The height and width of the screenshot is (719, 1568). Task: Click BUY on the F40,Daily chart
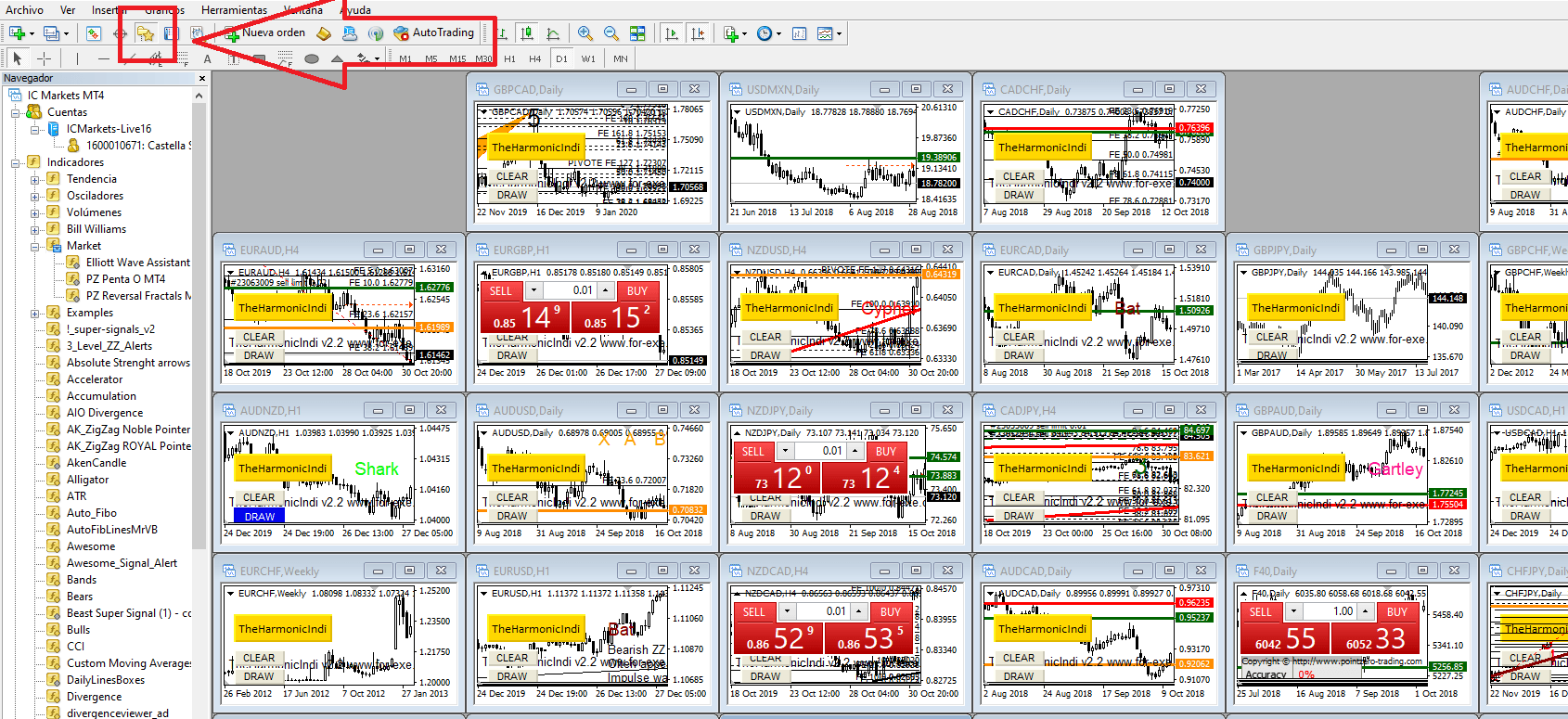pos(1397,612)
